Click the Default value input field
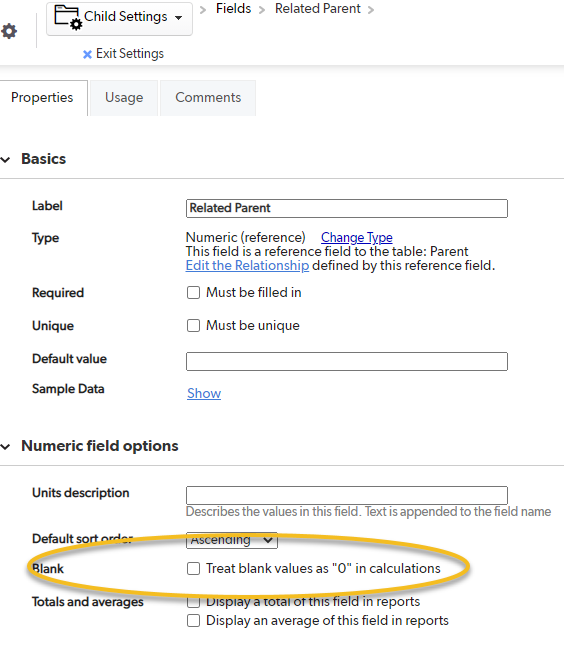 coord(347,361)
